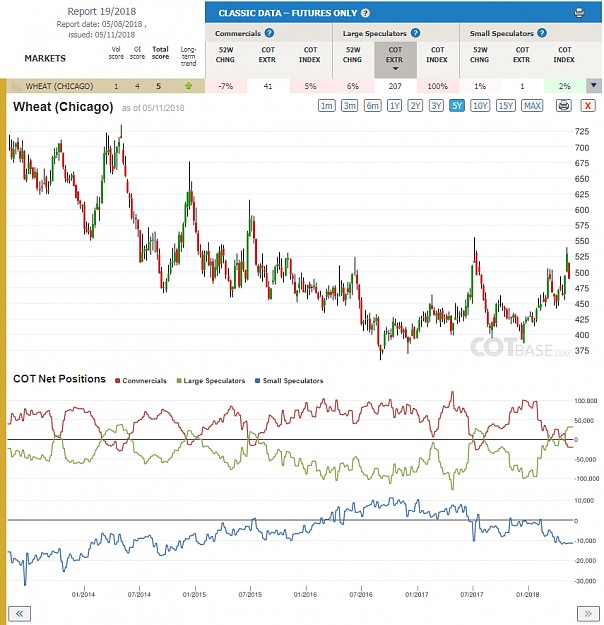
Task: Open the Classic Data help question mark
Action: [x=365, y=13]
